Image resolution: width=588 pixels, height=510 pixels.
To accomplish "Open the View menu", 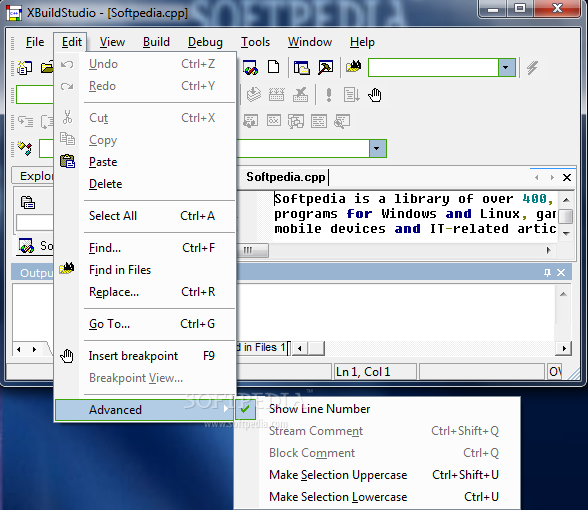I will 112,42.
